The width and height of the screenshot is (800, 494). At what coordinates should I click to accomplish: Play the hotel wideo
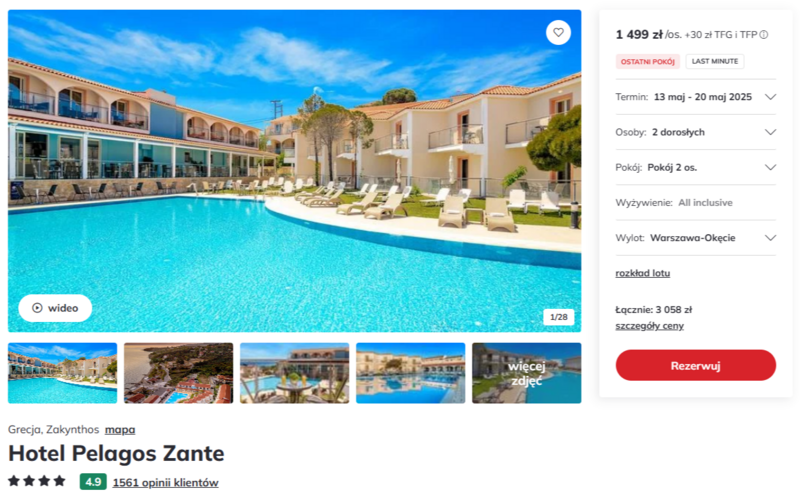pos(55,308)
